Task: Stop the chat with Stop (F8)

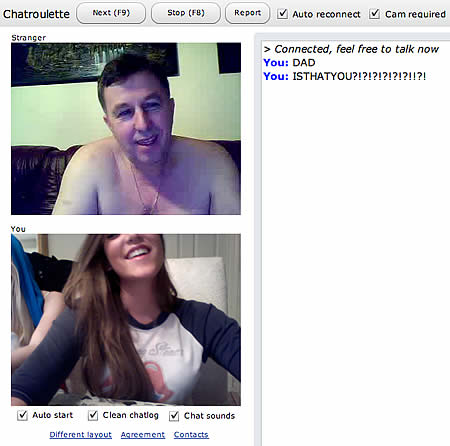Action: click(x=186, y=13)
